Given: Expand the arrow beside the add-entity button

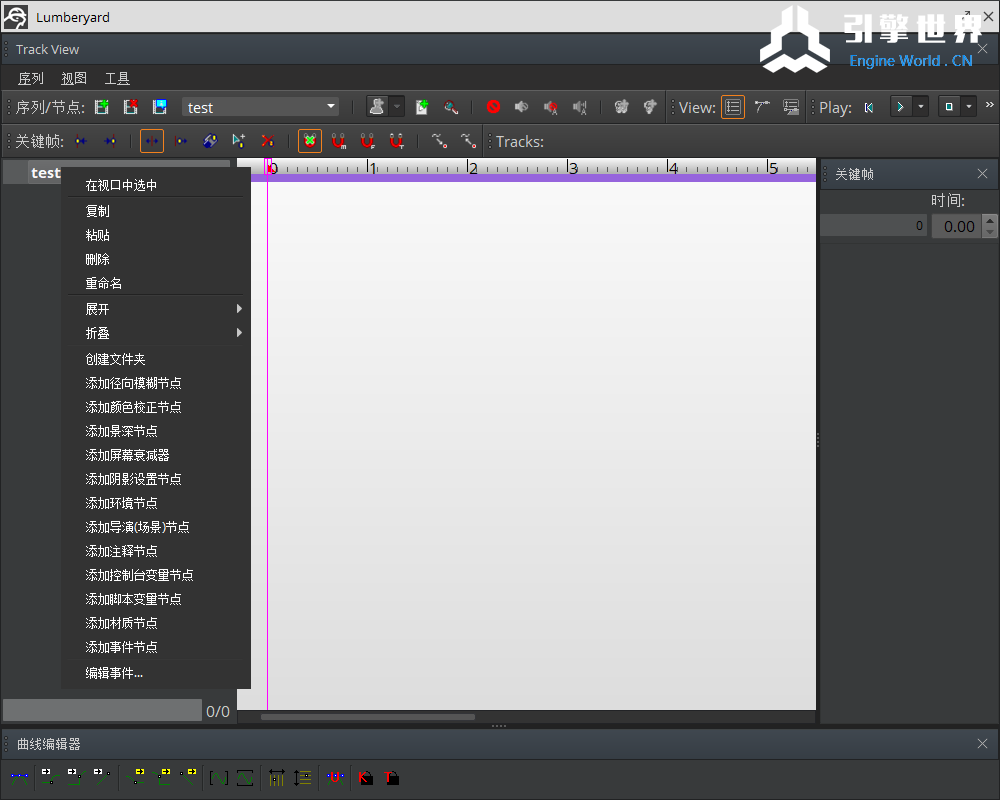Looking at the screenshot, I should [x=397, y=107].
